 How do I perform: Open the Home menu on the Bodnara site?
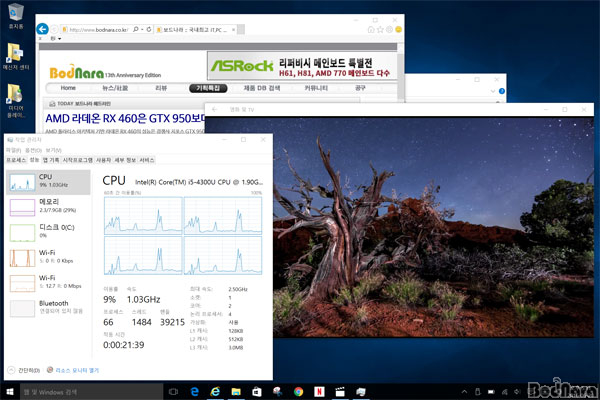click(x=68, y=88)
